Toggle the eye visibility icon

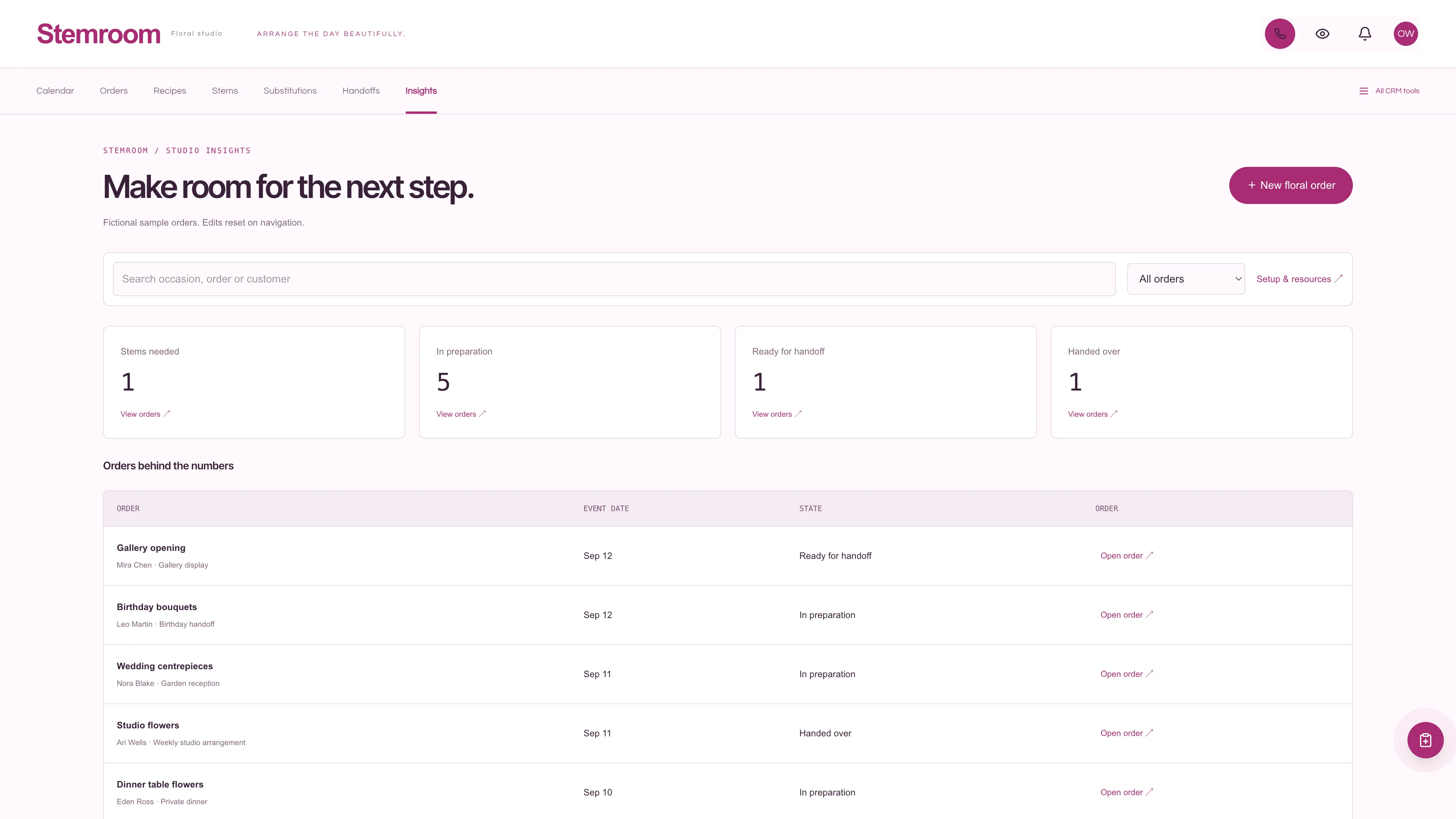pyautogui.click(x=1322, y=34)
